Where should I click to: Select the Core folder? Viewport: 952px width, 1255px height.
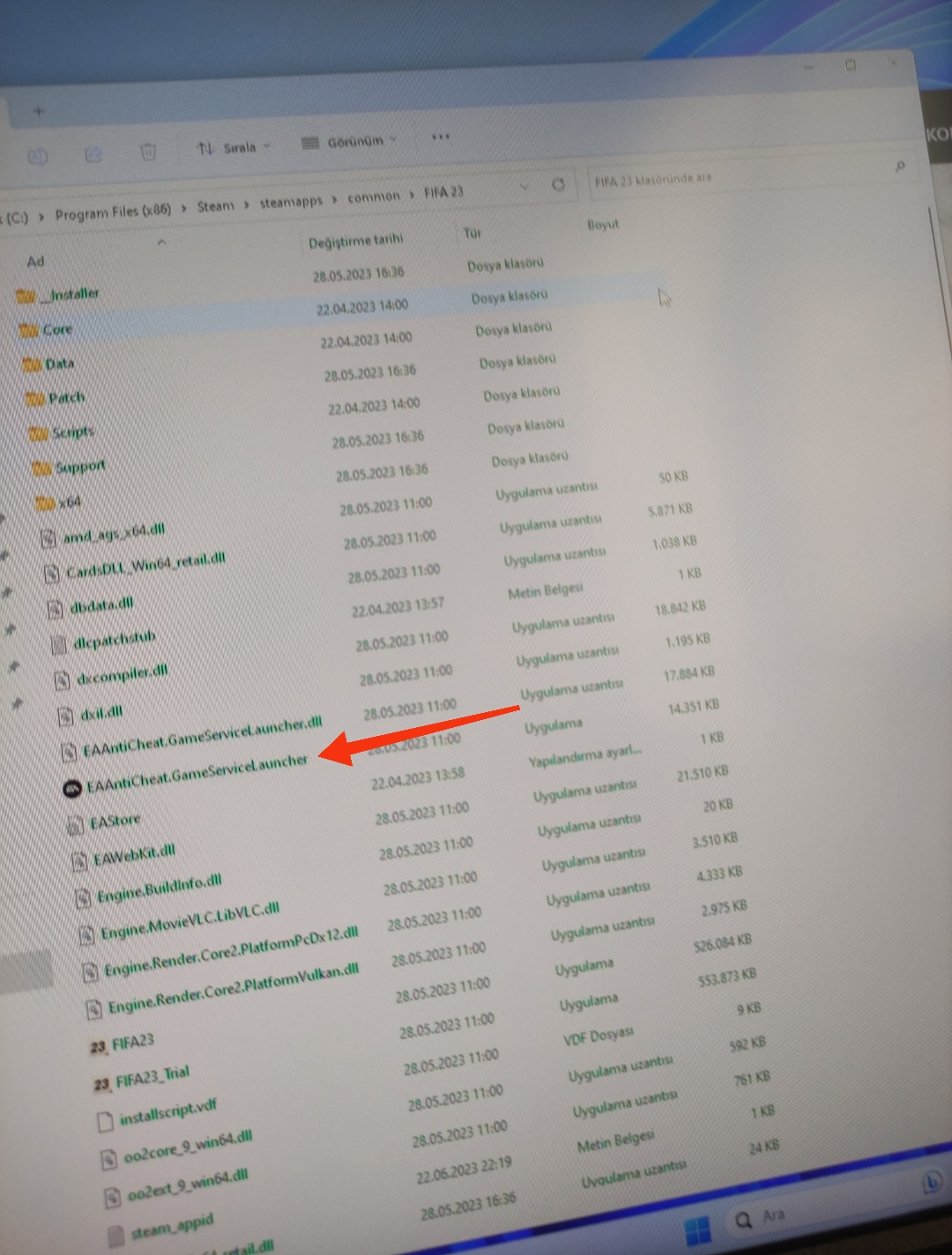pyautogui.click(x=46, y=330)
